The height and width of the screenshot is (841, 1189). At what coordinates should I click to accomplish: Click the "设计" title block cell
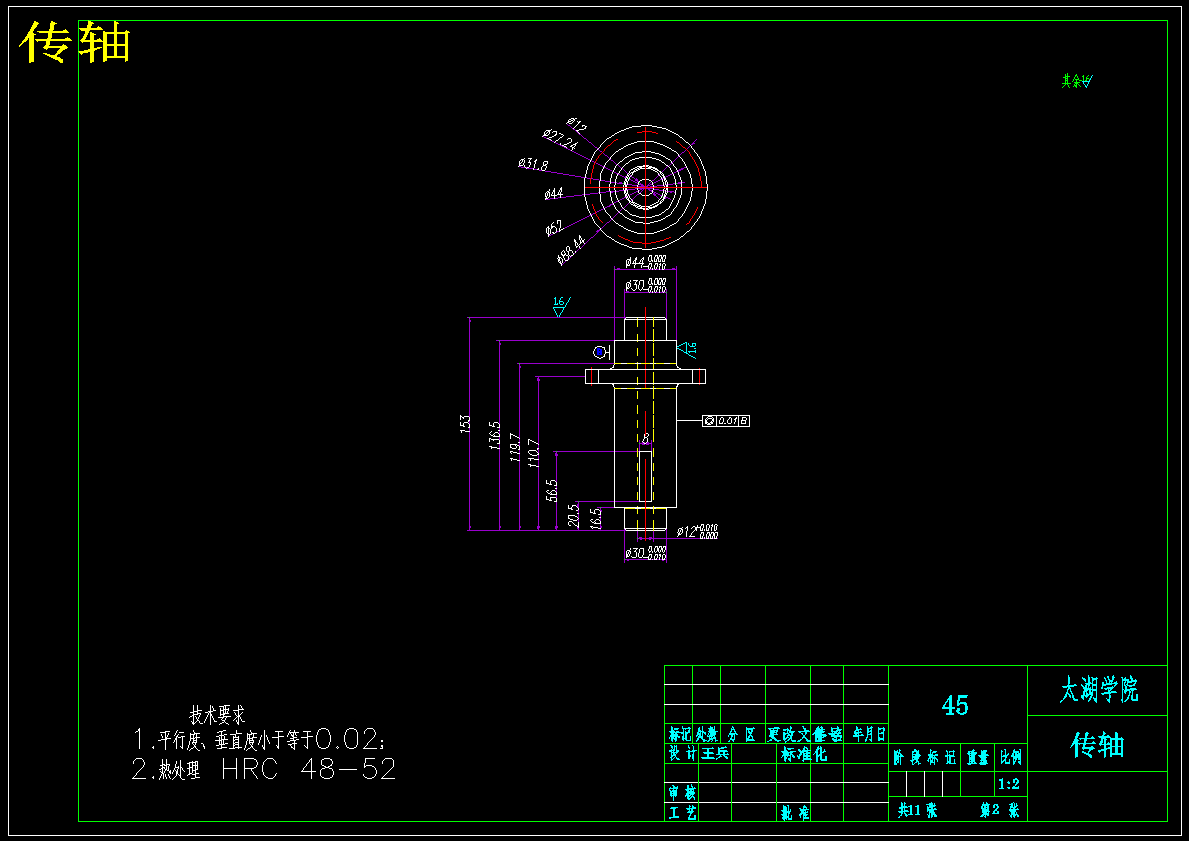(x=682, y=753)
